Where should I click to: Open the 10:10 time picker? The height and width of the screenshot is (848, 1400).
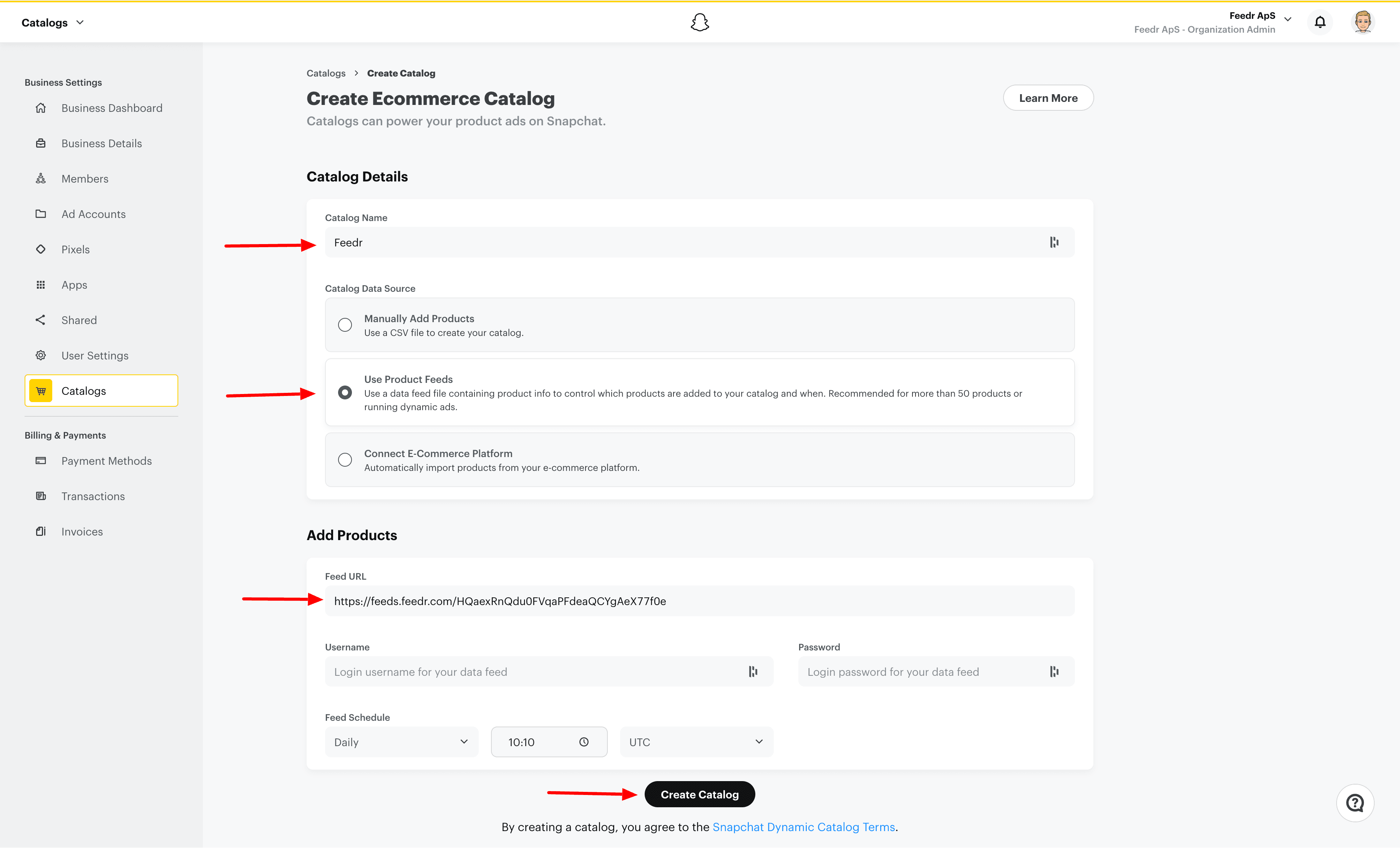(x=549, y=742)
